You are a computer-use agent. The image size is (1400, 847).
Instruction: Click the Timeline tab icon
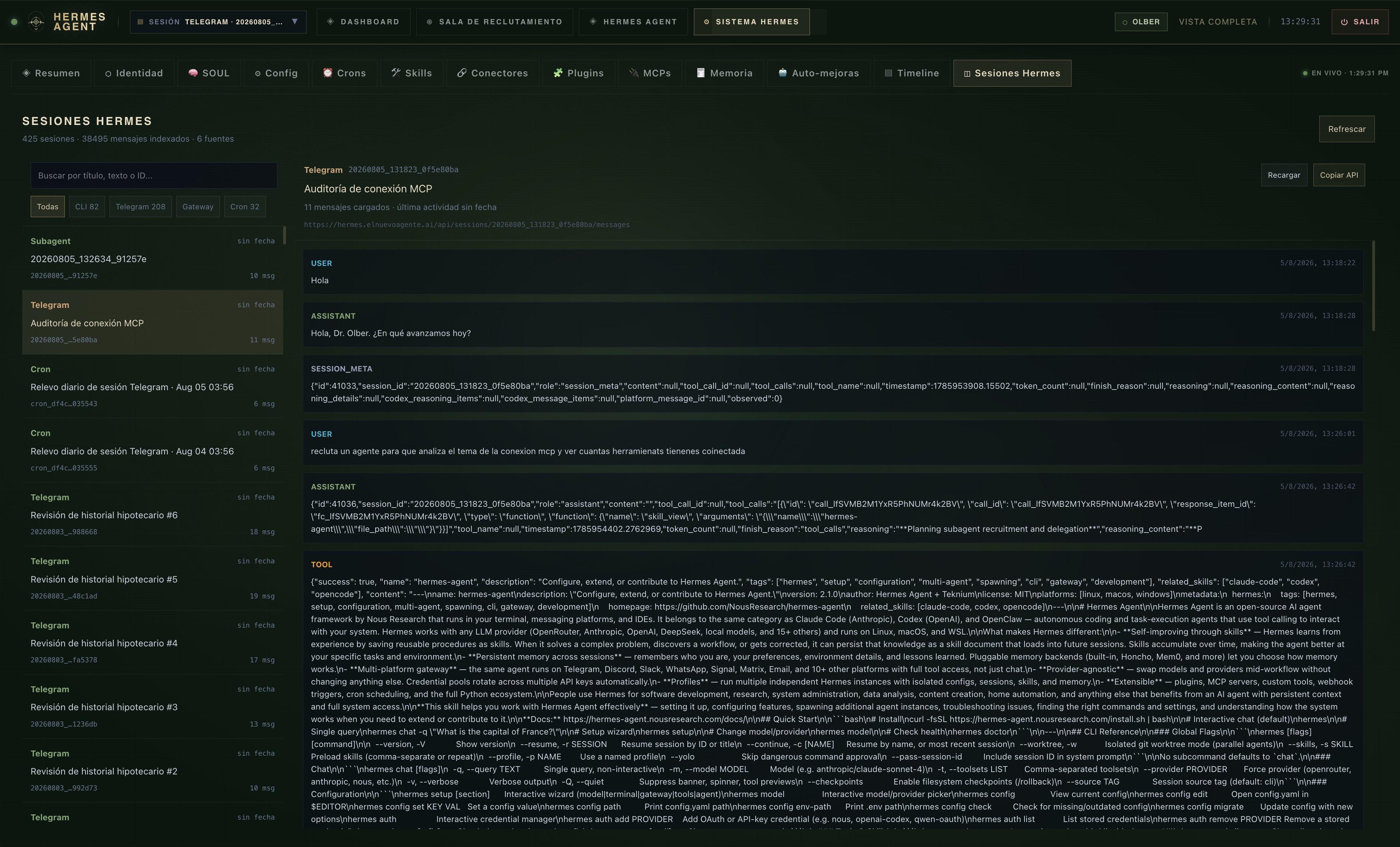click(x=888, y=73)
